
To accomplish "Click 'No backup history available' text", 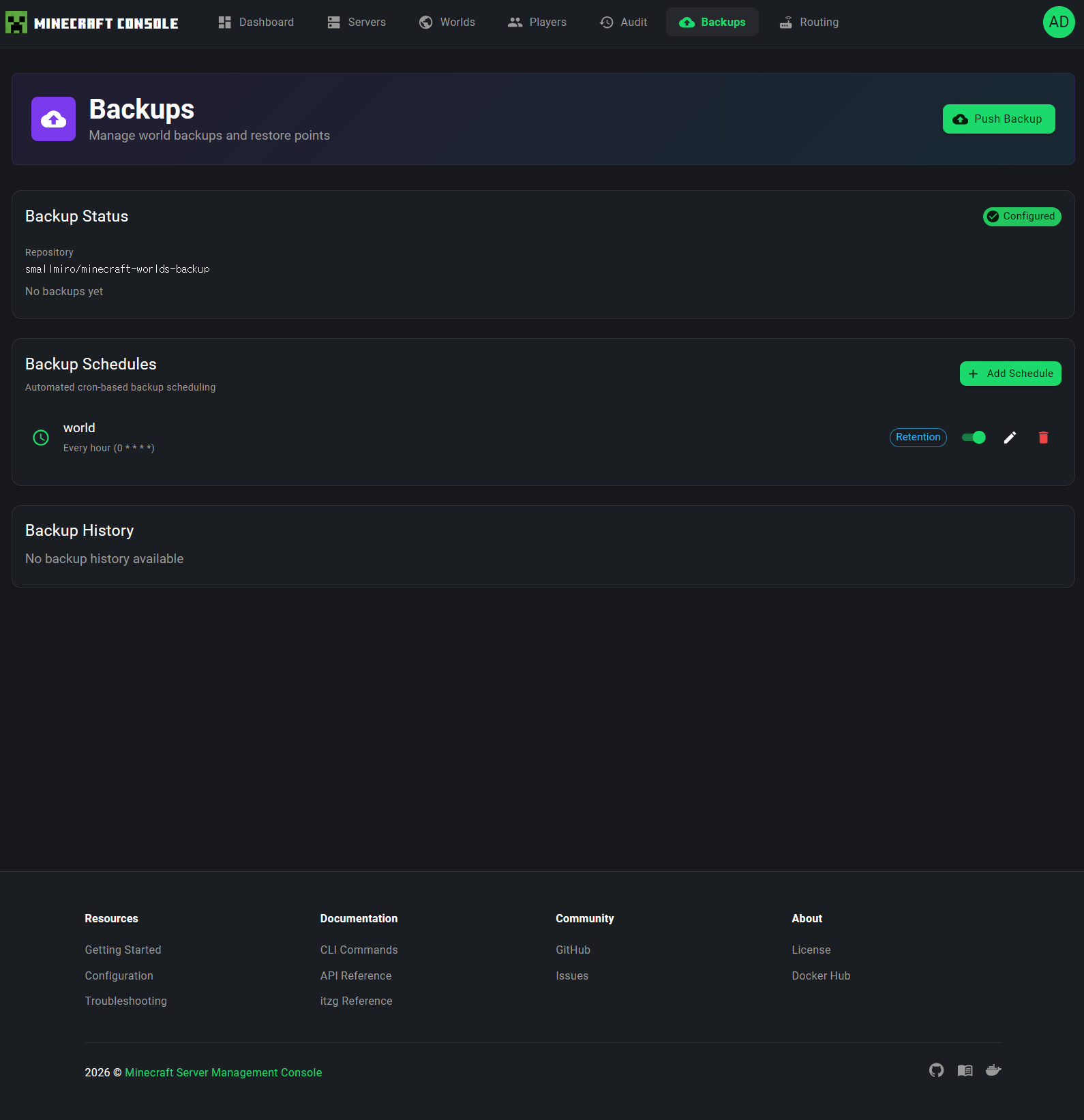I will pos(104,559).
